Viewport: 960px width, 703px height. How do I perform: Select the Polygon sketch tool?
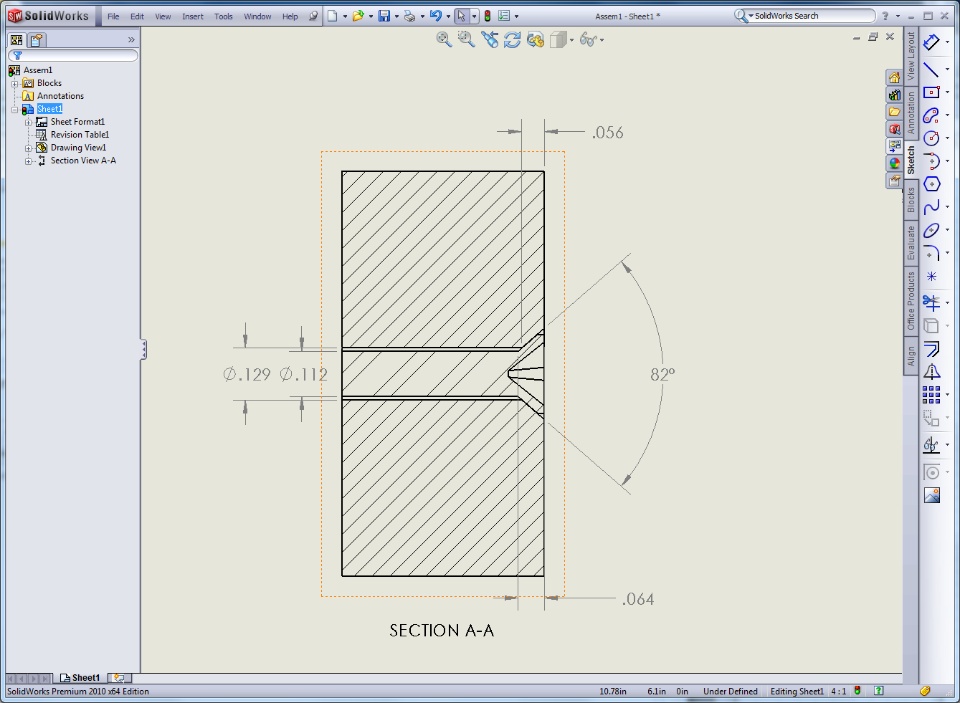tap(931, 184)
